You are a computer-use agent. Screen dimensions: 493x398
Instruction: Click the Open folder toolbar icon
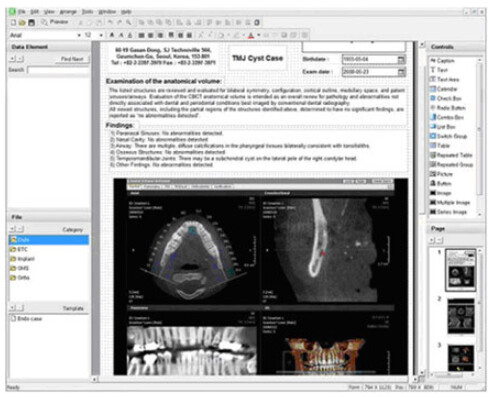click(22, 23)
